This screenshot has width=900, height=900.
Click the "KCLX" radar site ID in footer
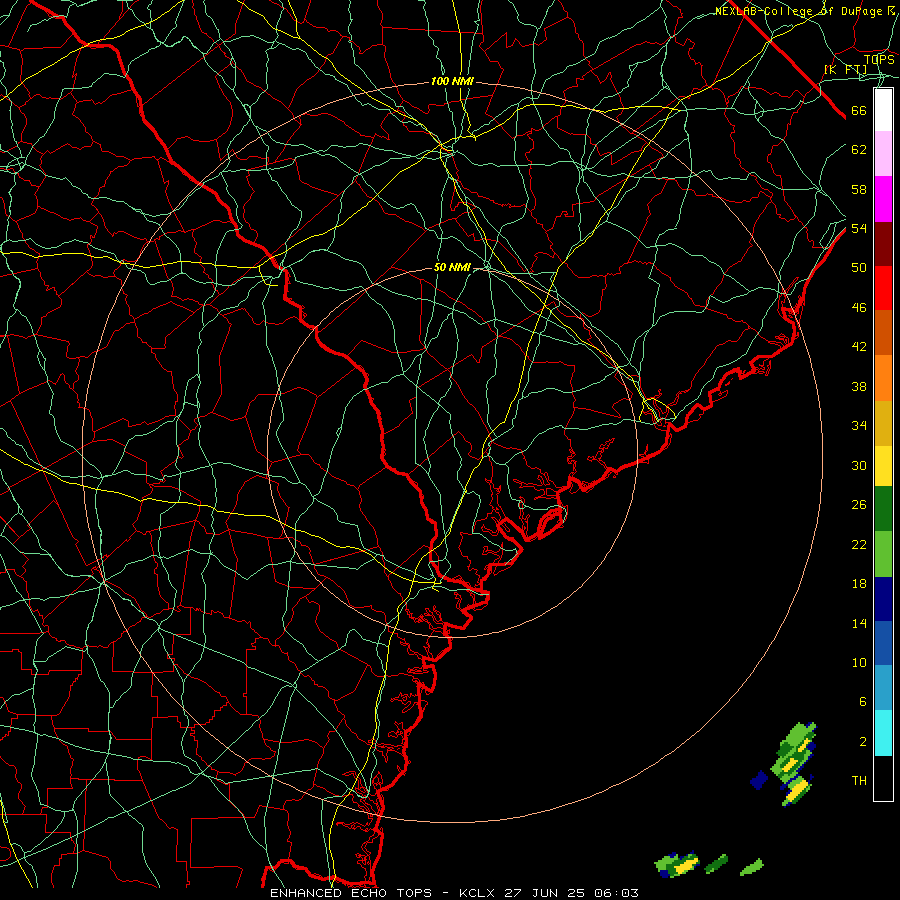[479, 893]
